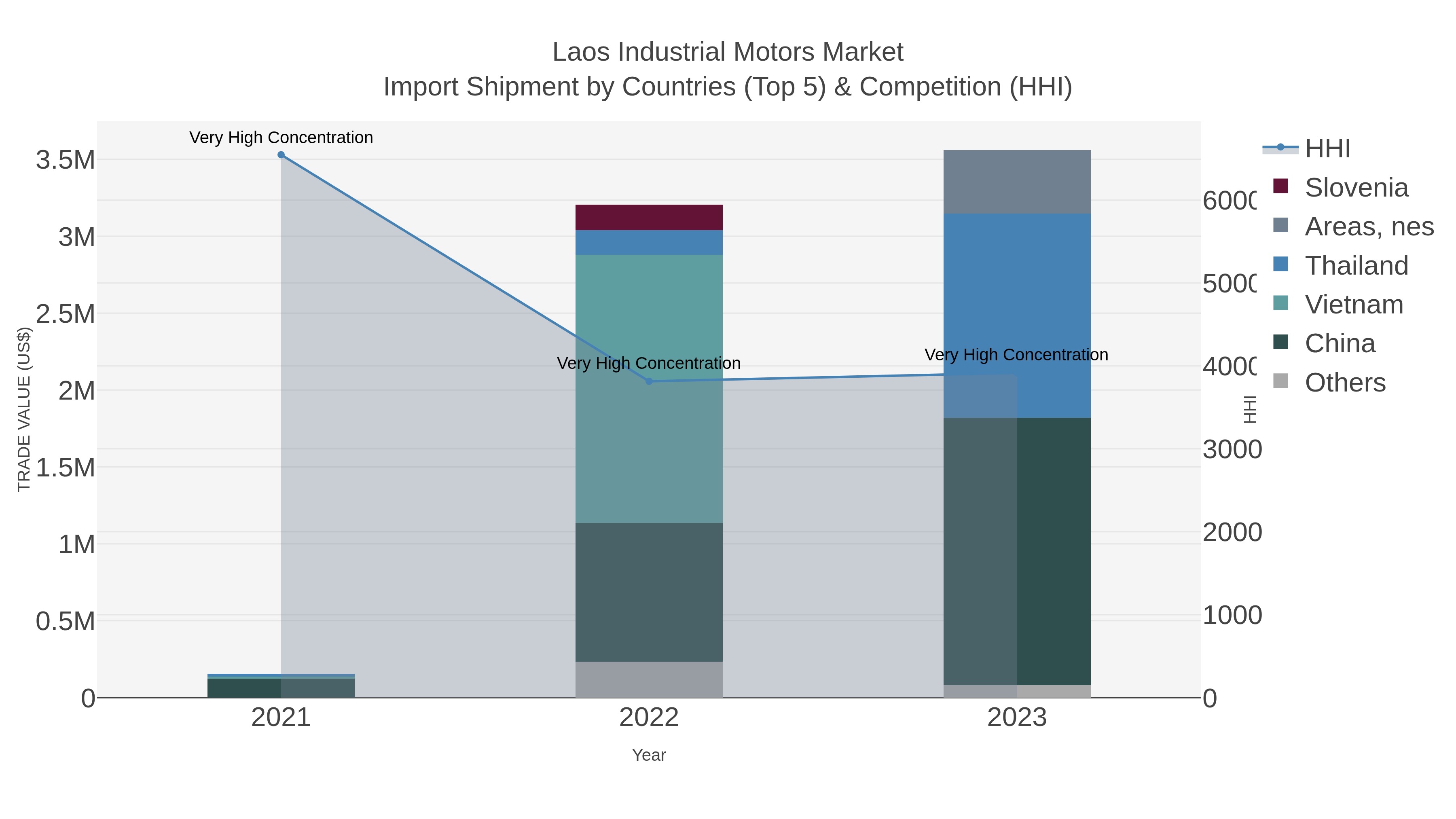Click the 2021 x-axis label
The width and height of the screenshot is (1456, 819).
pos(281,718)
